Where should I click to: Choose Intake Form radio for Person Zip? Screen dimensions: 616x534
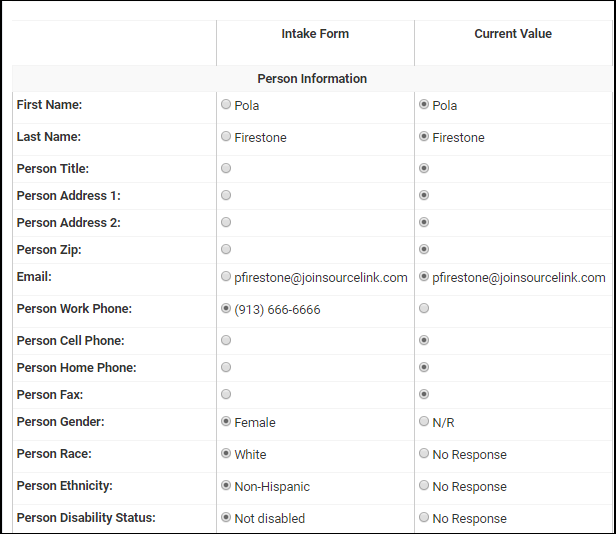[226, 249]
